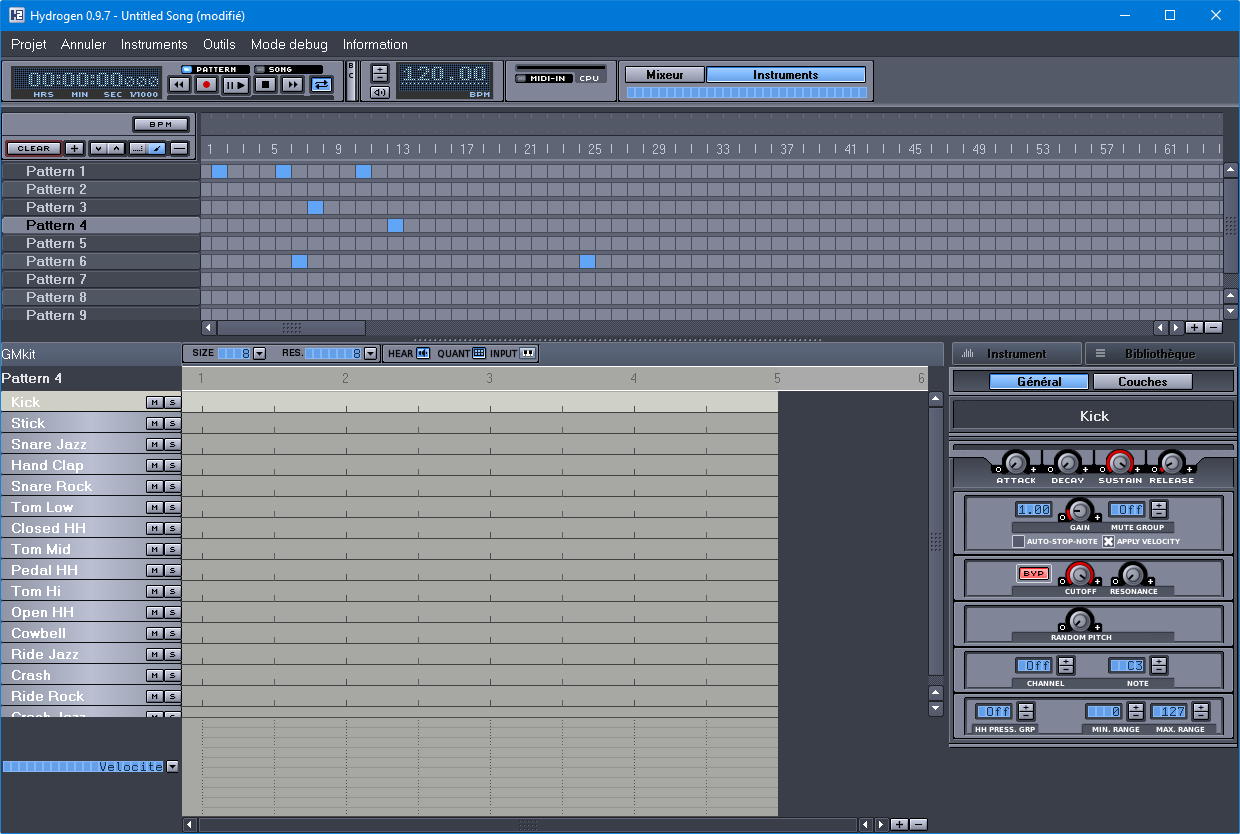Open the Instruments menu
1240x834 pixels.
tap(154, 44)
